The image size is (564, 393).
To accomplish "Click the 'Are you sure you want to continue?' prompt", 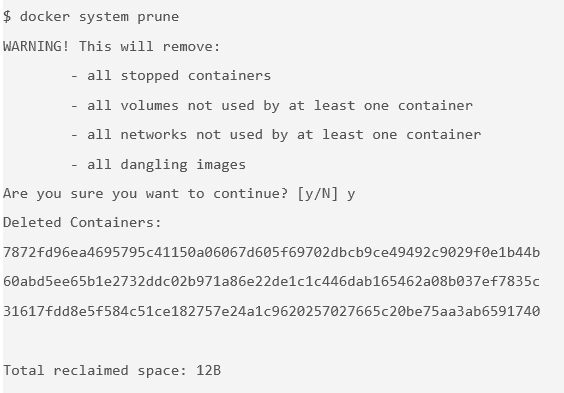I will (145, 194).
